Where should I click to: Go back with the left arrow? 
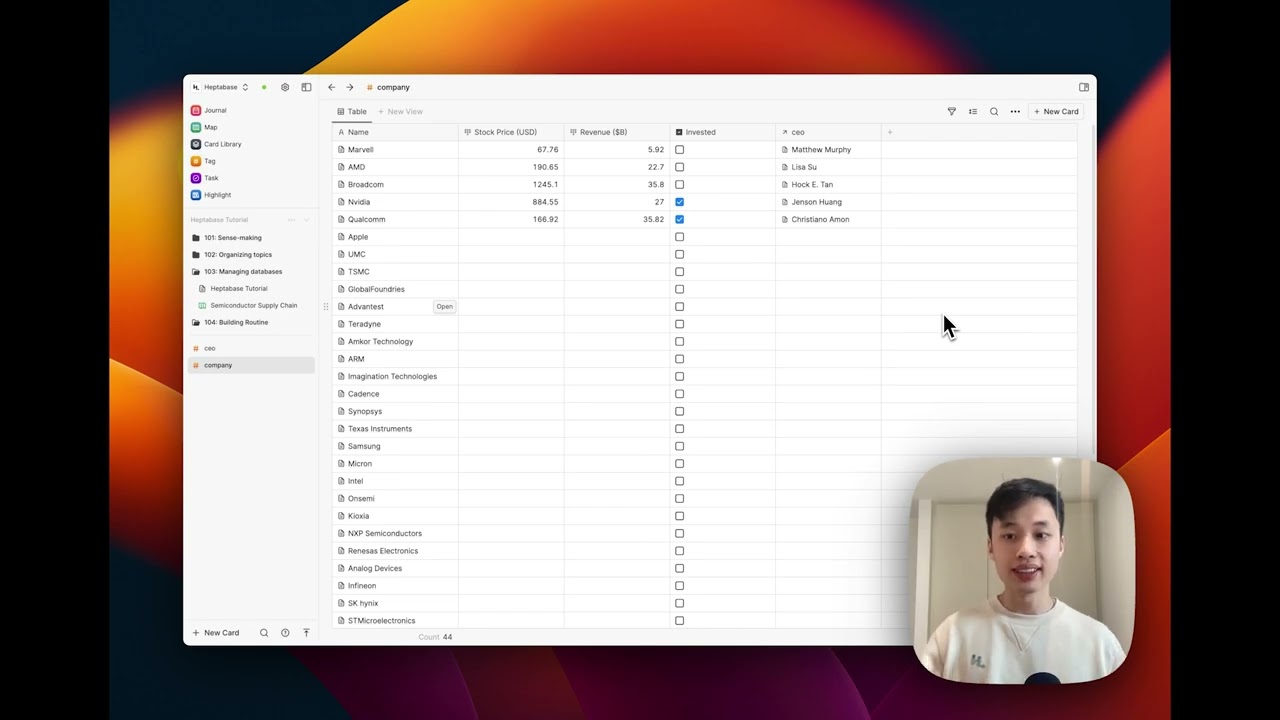tap(332, 87)
